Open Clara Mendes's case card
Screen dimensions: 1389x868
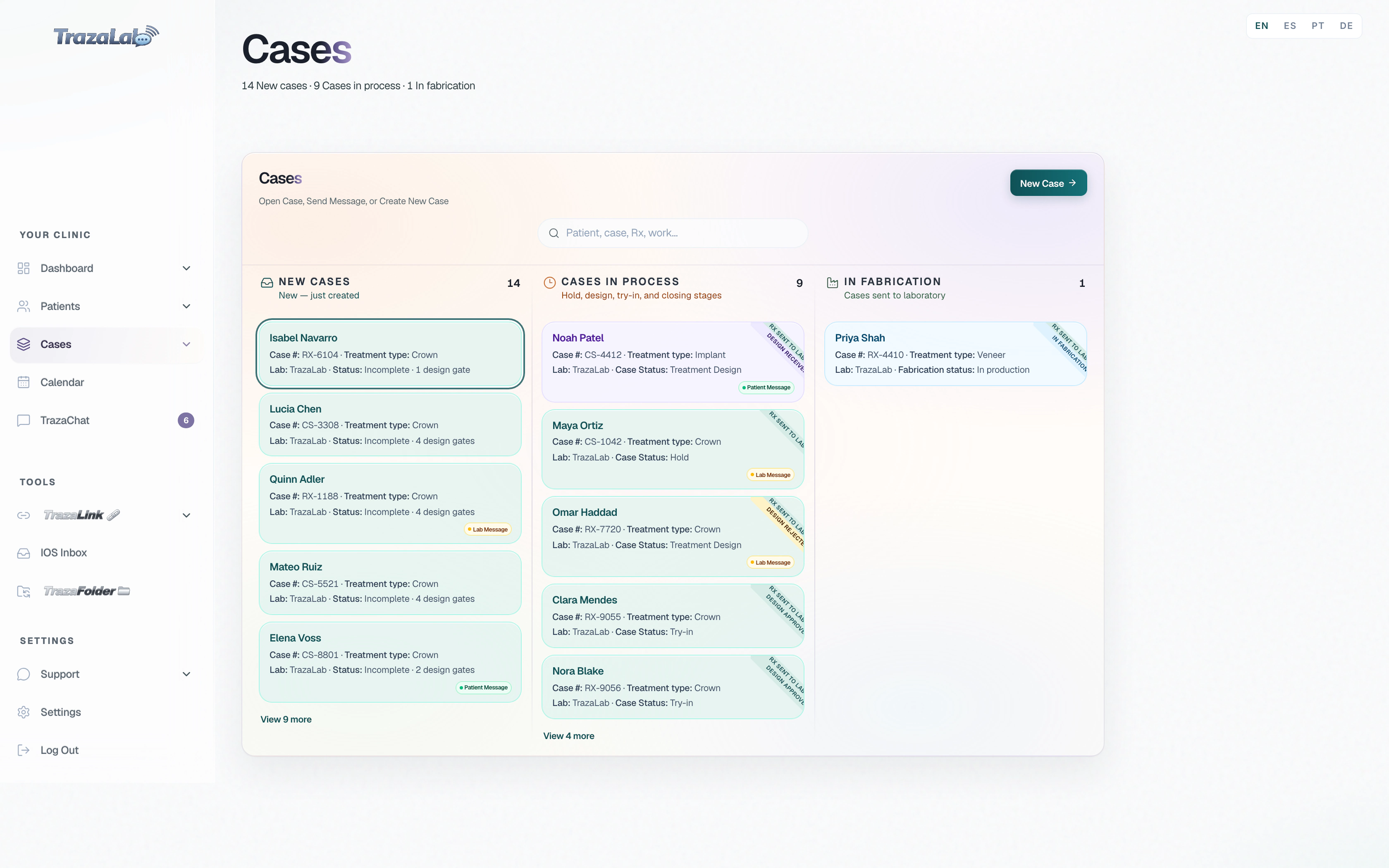673,616
